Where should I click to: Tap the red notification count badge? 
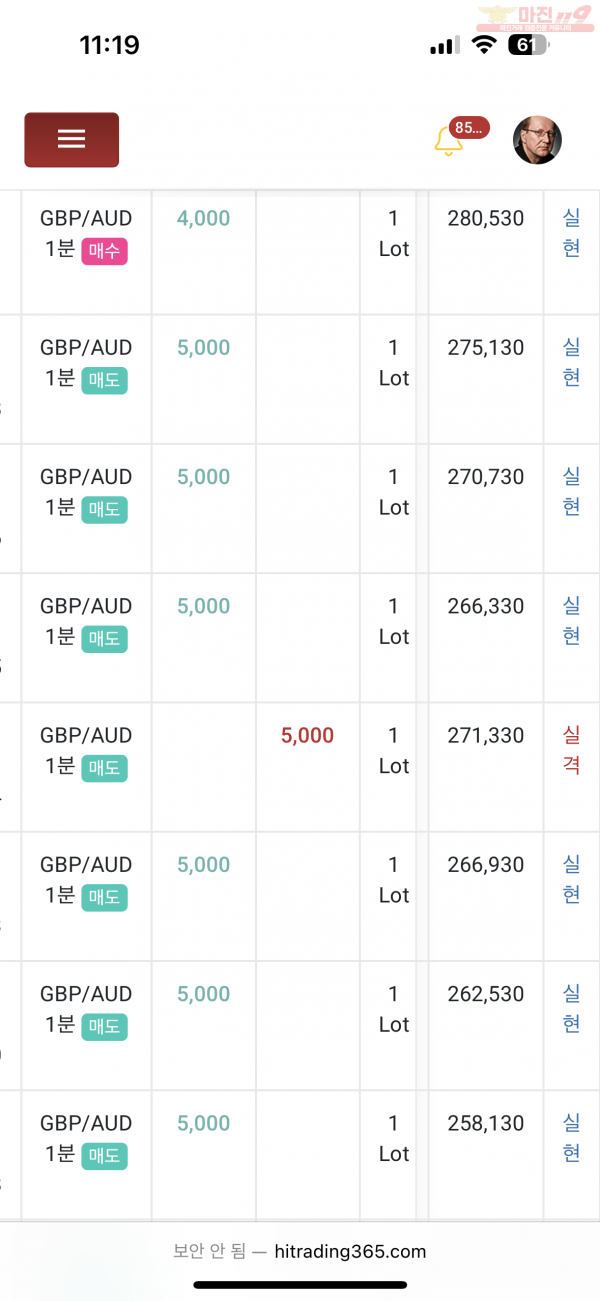(x=469, y=127)
